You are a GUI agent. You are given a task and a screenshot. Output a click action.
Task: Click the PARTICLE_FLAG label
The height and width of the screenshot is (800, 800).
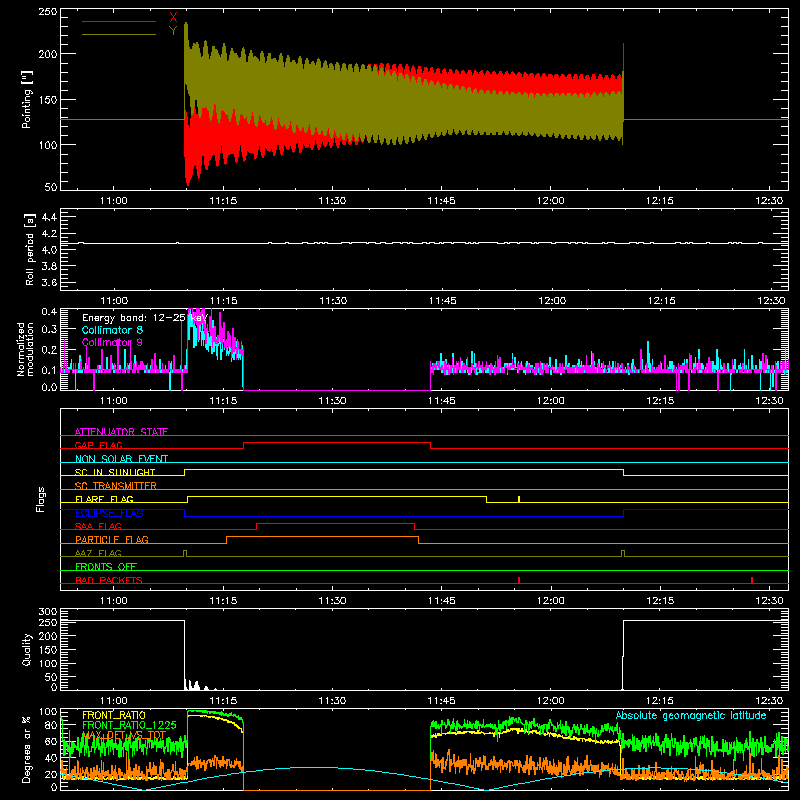pyautogui.click(x=112, y=539)
